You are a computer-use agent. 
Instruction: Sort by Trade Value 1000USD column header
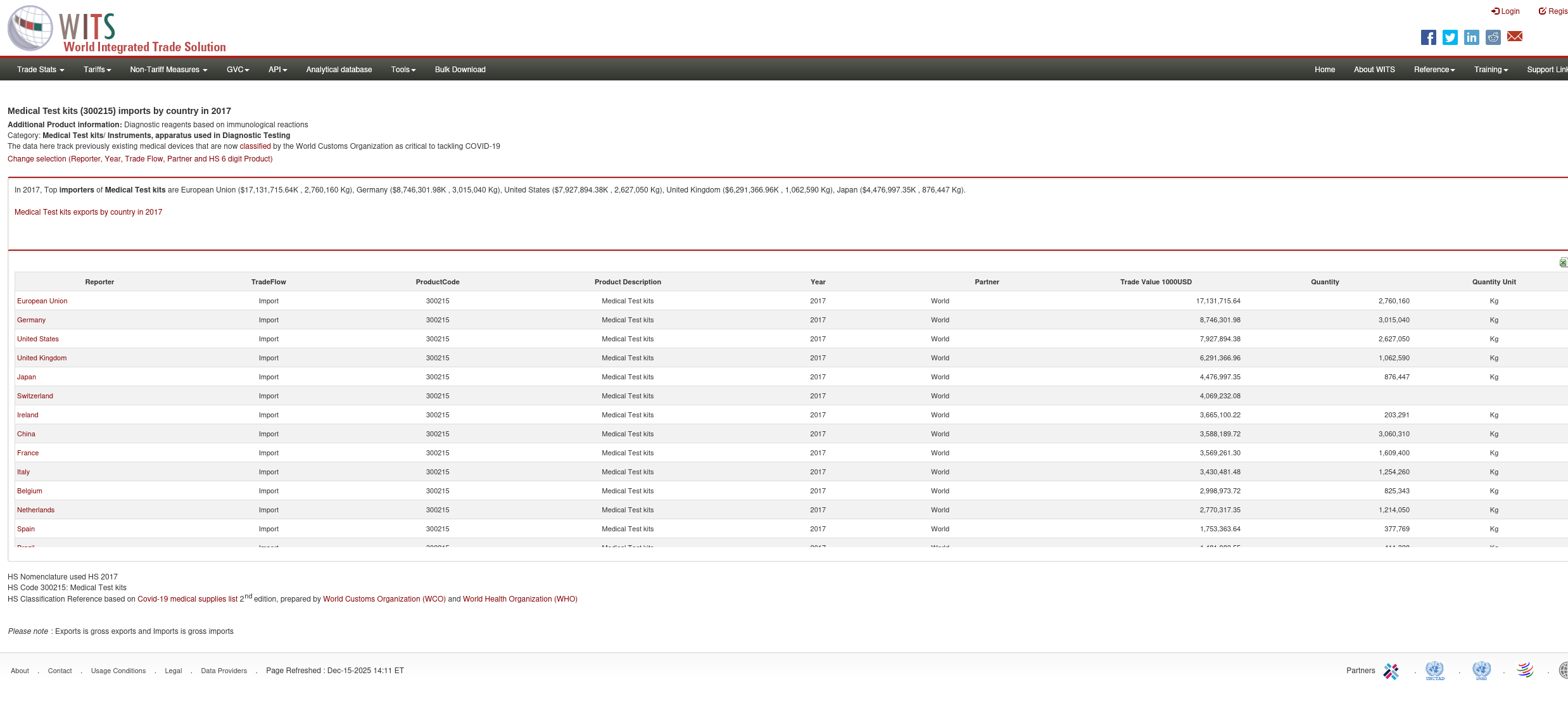point(1155,282)
